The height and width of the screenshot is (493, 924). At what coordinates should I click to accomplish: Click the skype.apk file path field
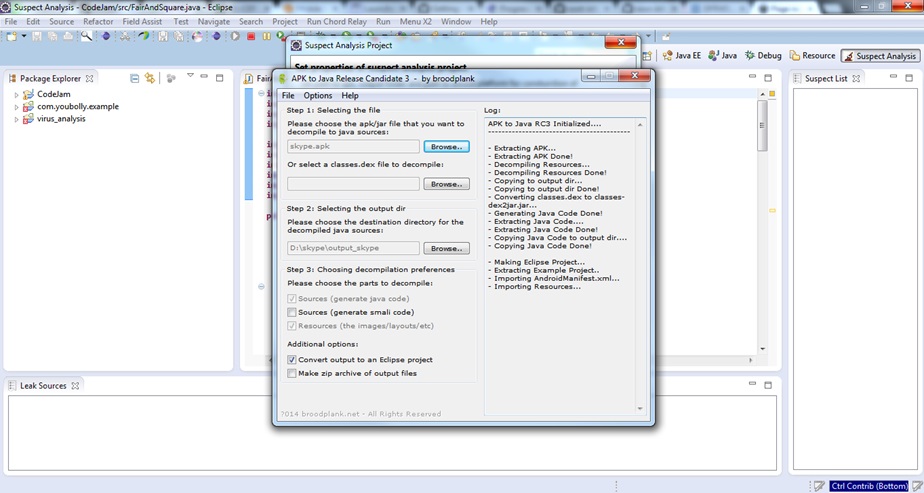[x=354, y=146]
